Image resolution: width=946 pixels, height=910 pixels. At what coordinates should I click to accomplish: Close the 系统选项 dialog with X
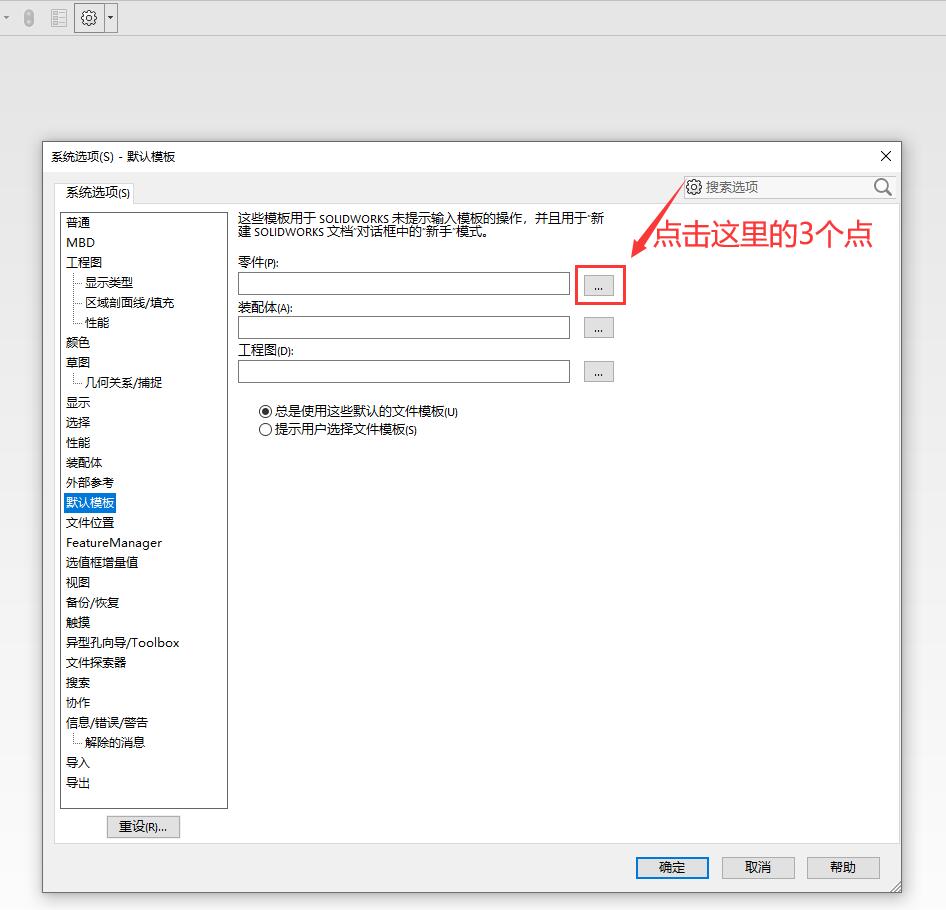(885, 156)
